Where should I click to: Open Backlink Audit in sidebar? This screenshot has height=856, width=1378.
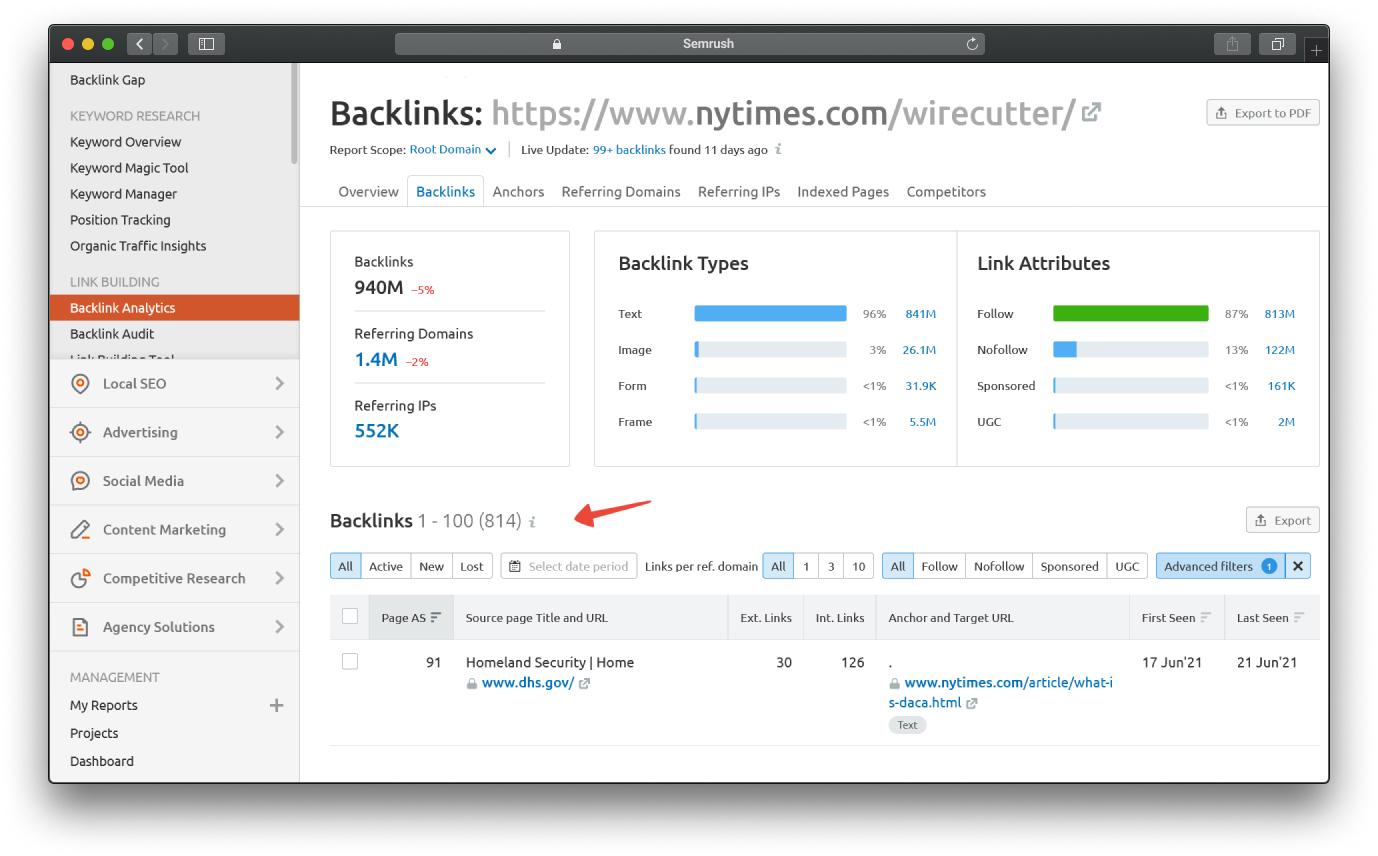click(x=112, y=334)
